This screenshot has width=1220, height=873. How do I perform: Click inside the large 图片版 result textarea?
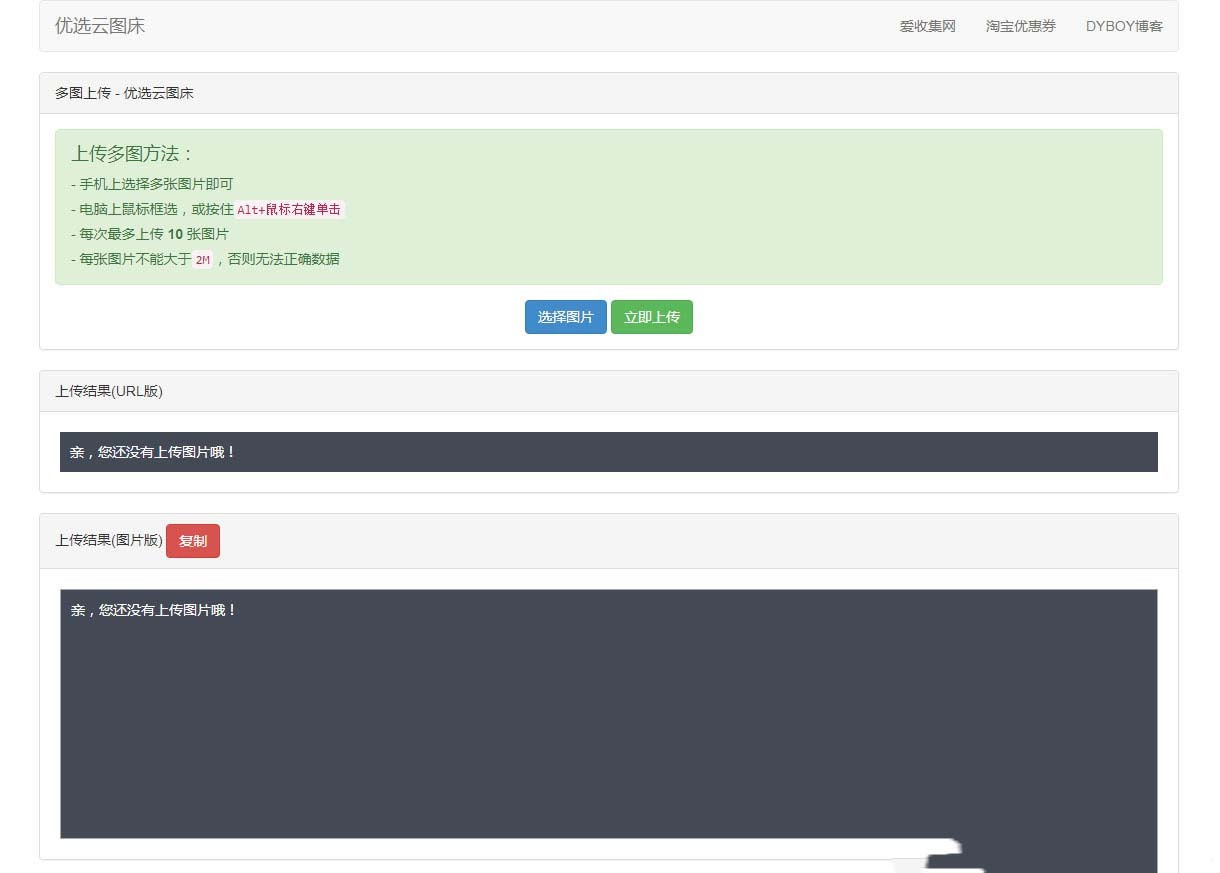tap(608, 720)
